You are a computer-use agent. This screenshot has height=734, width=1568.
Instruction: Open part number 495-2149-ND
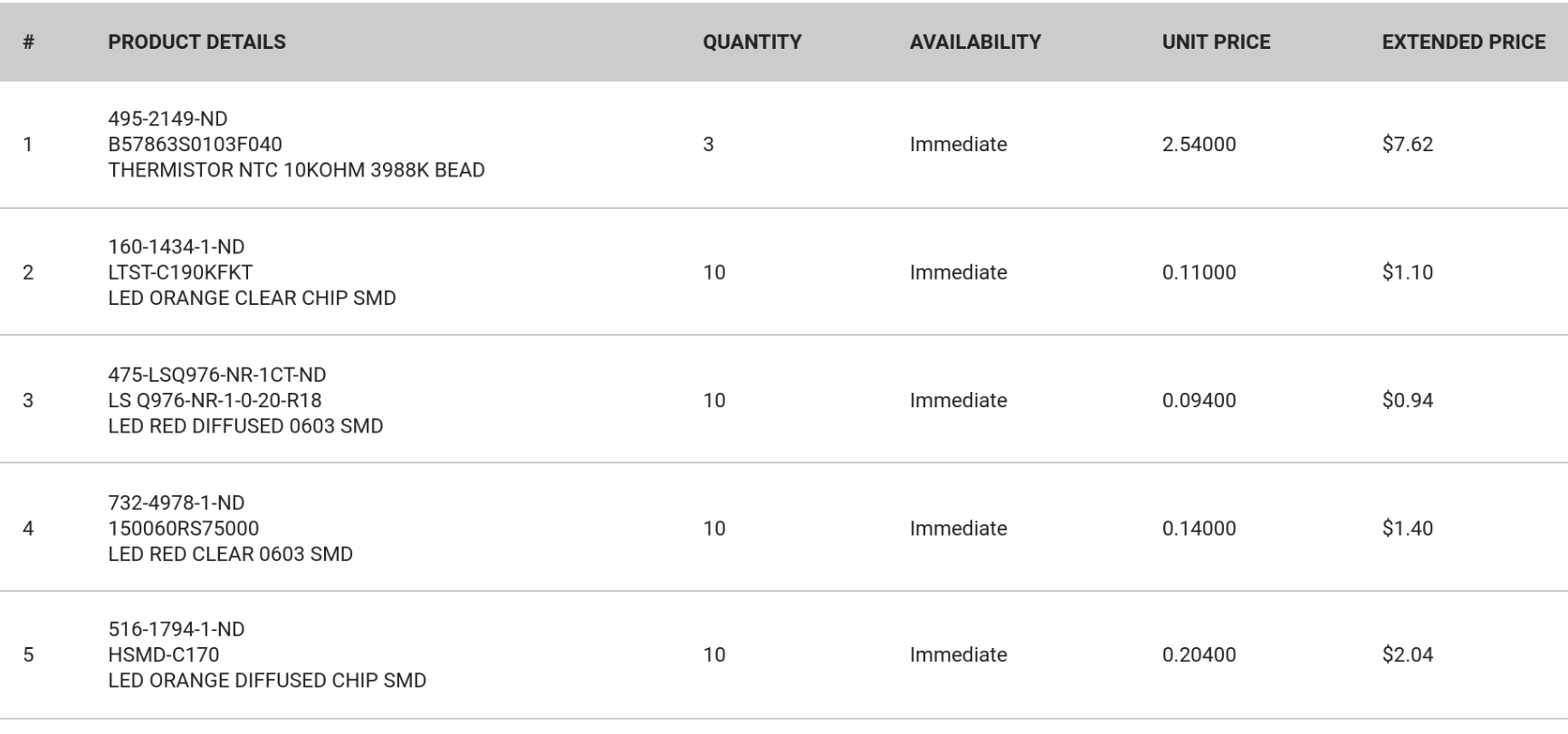click(167, 119)
